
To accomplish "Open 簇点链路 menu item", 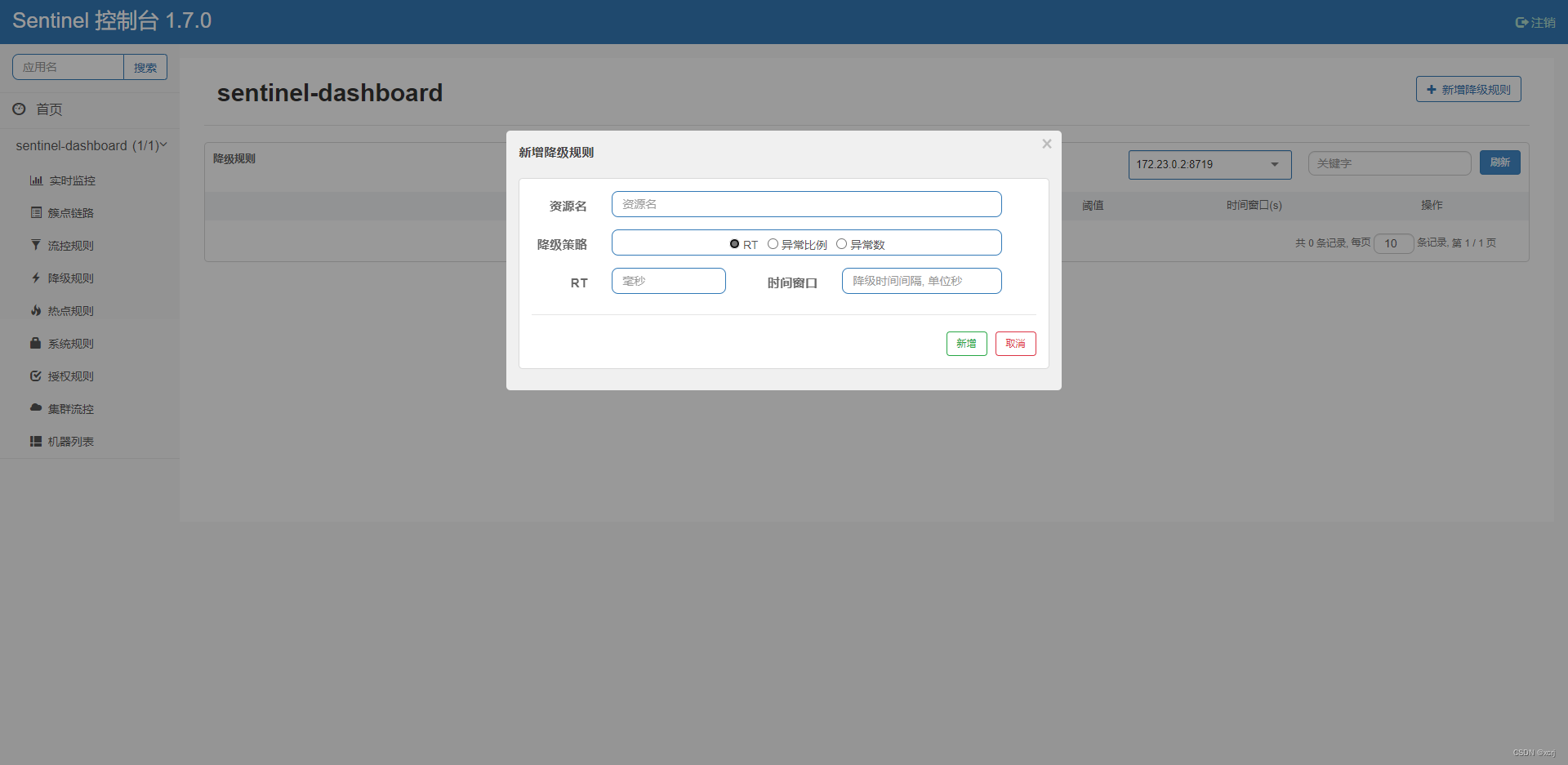I will [71, 212].
